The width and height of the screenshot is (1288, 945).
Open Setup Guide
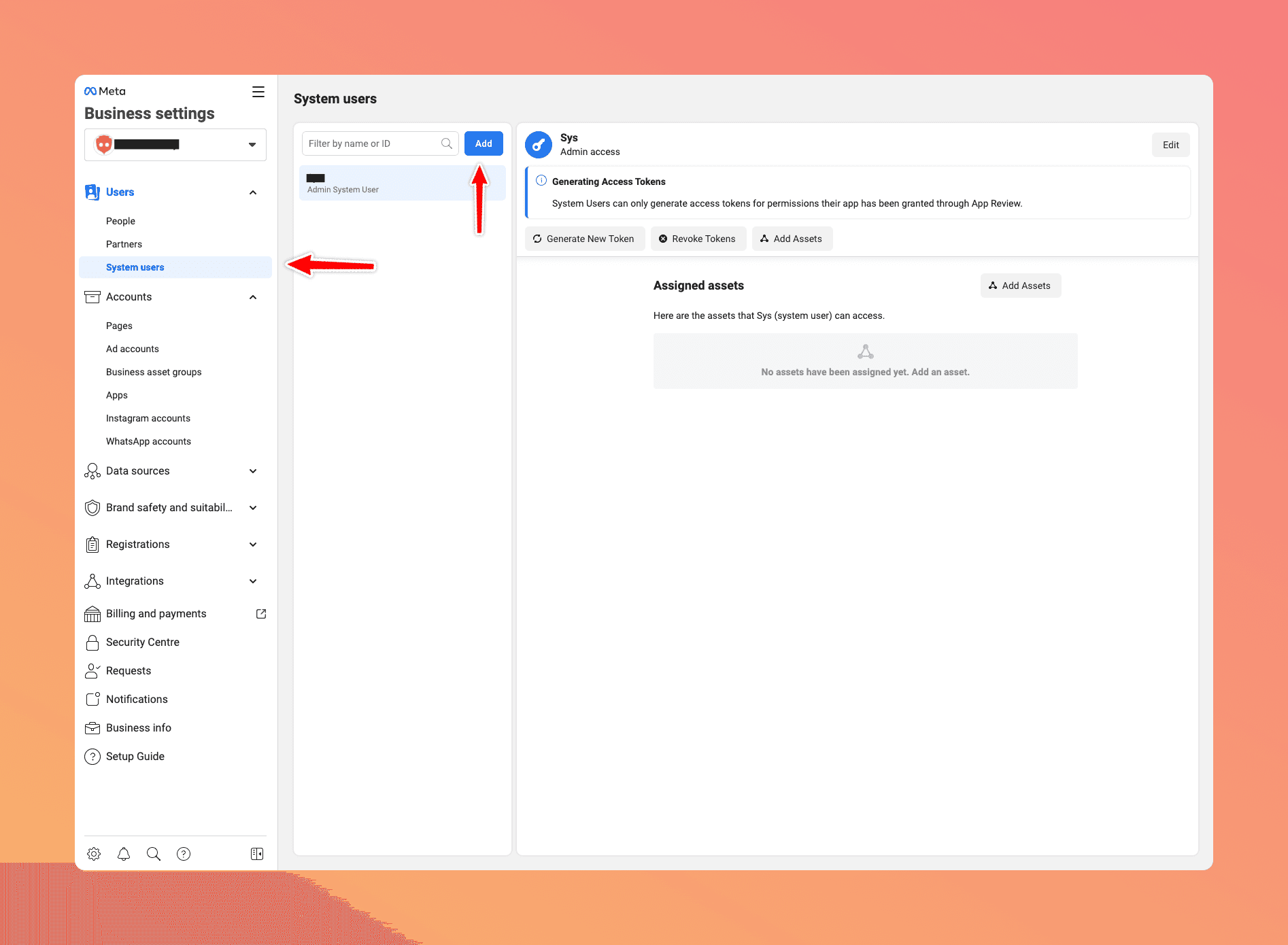pyautogui.click(x=135, y=757)
